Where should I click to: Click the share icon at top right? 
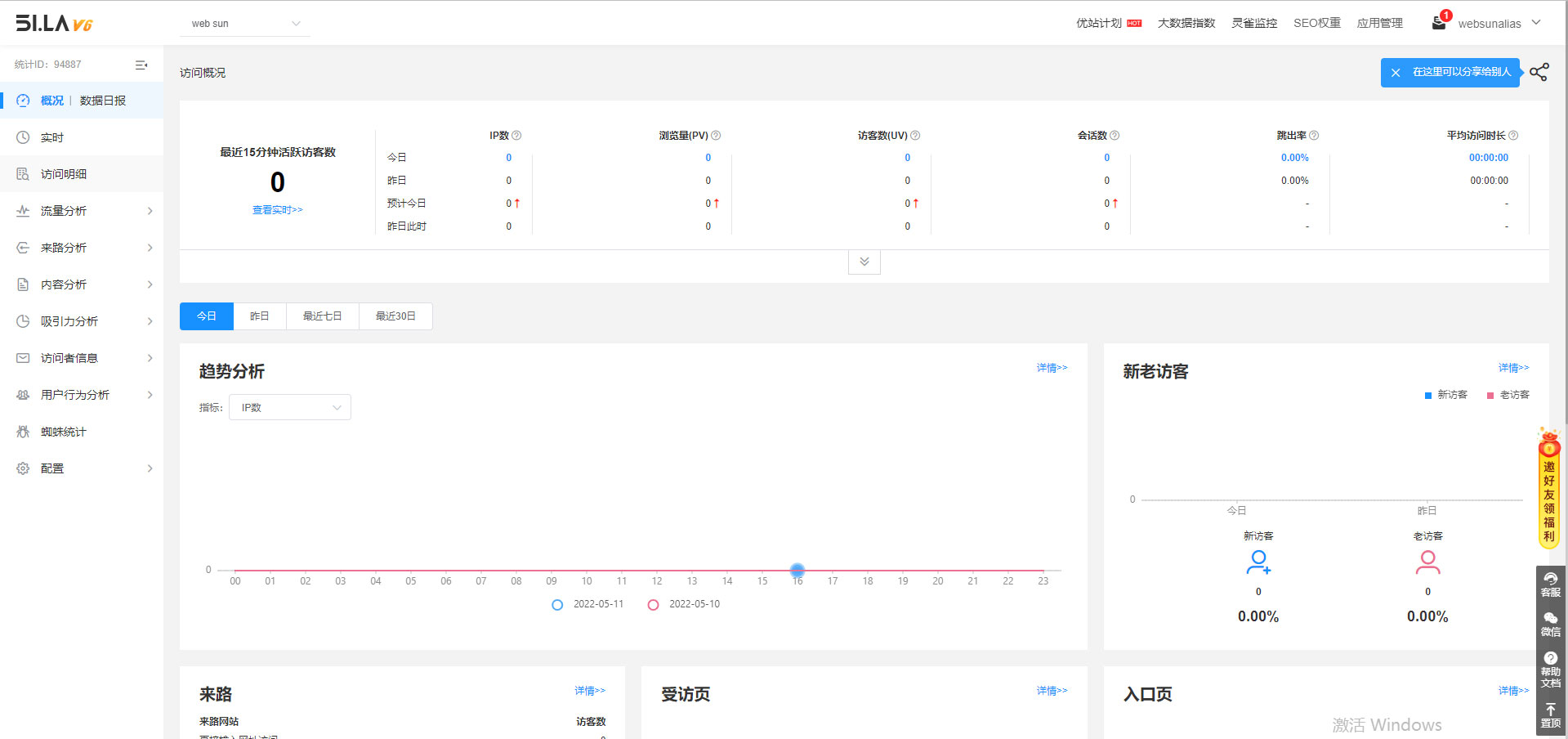tap(1539, 72)
